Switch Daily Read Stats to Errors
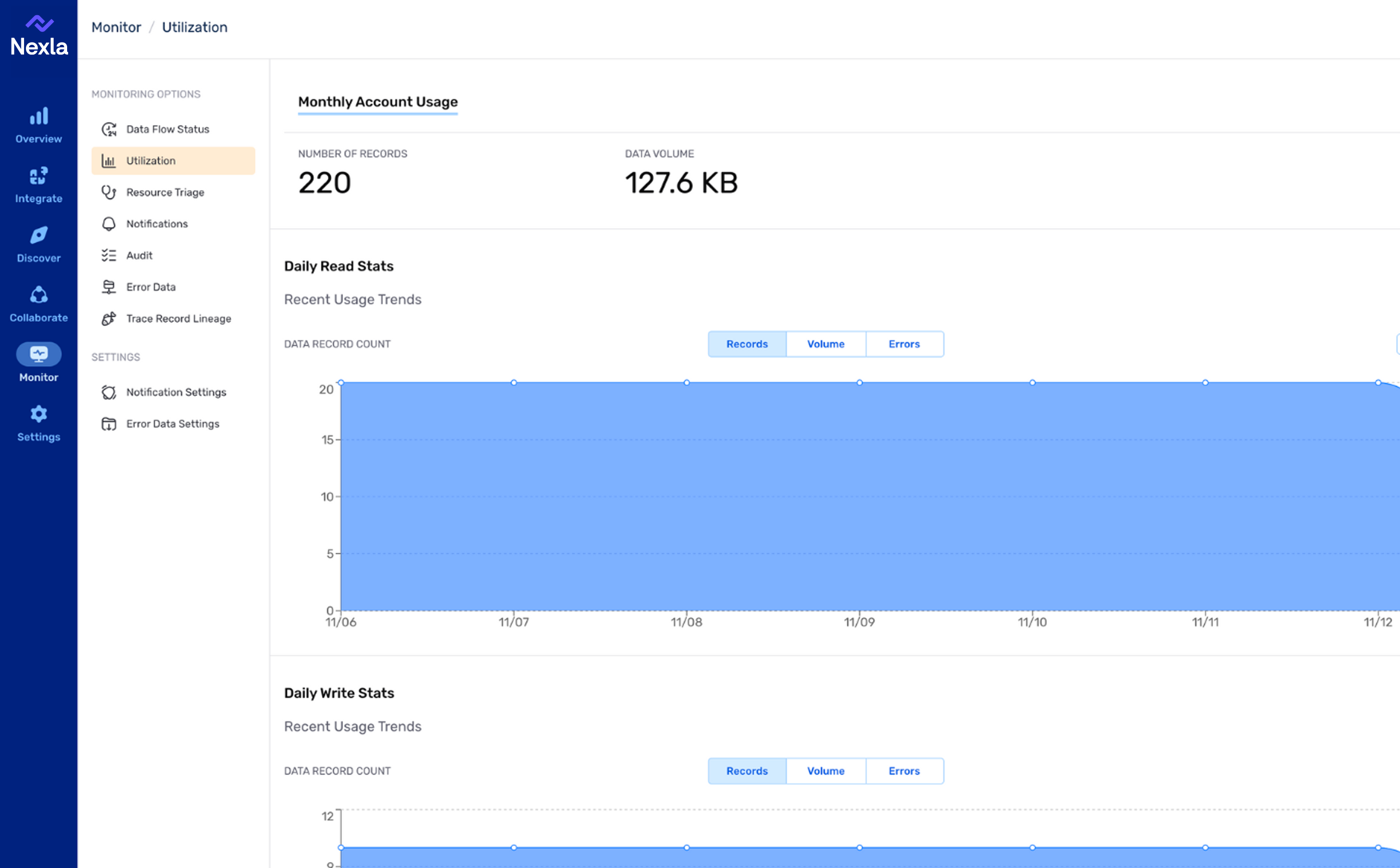 coord(904,344)
